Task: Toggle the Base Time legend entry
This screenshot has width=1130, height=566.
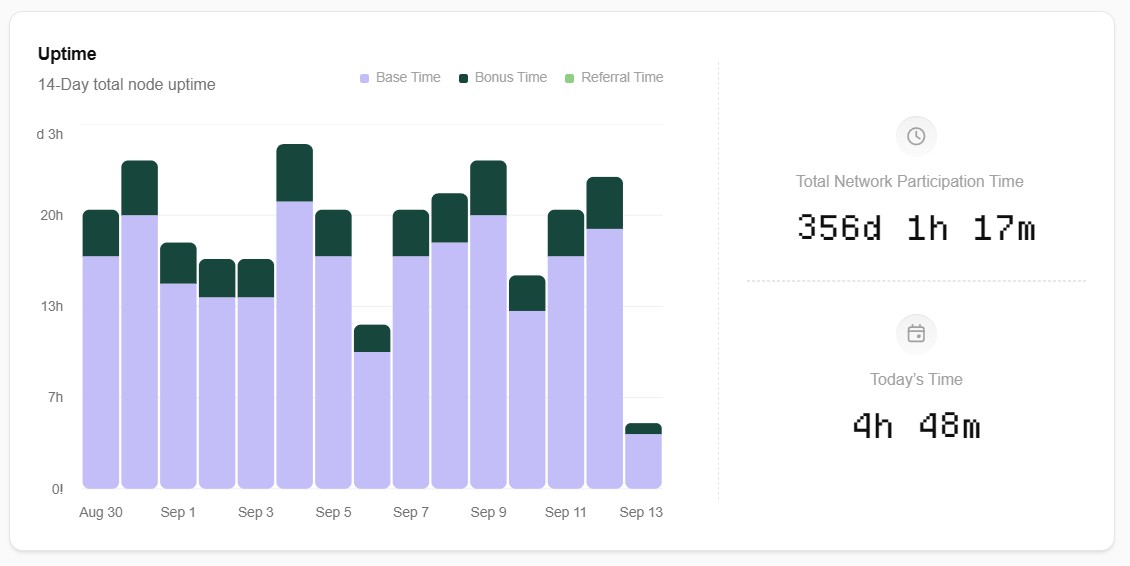Action: [x=400, y=77]
